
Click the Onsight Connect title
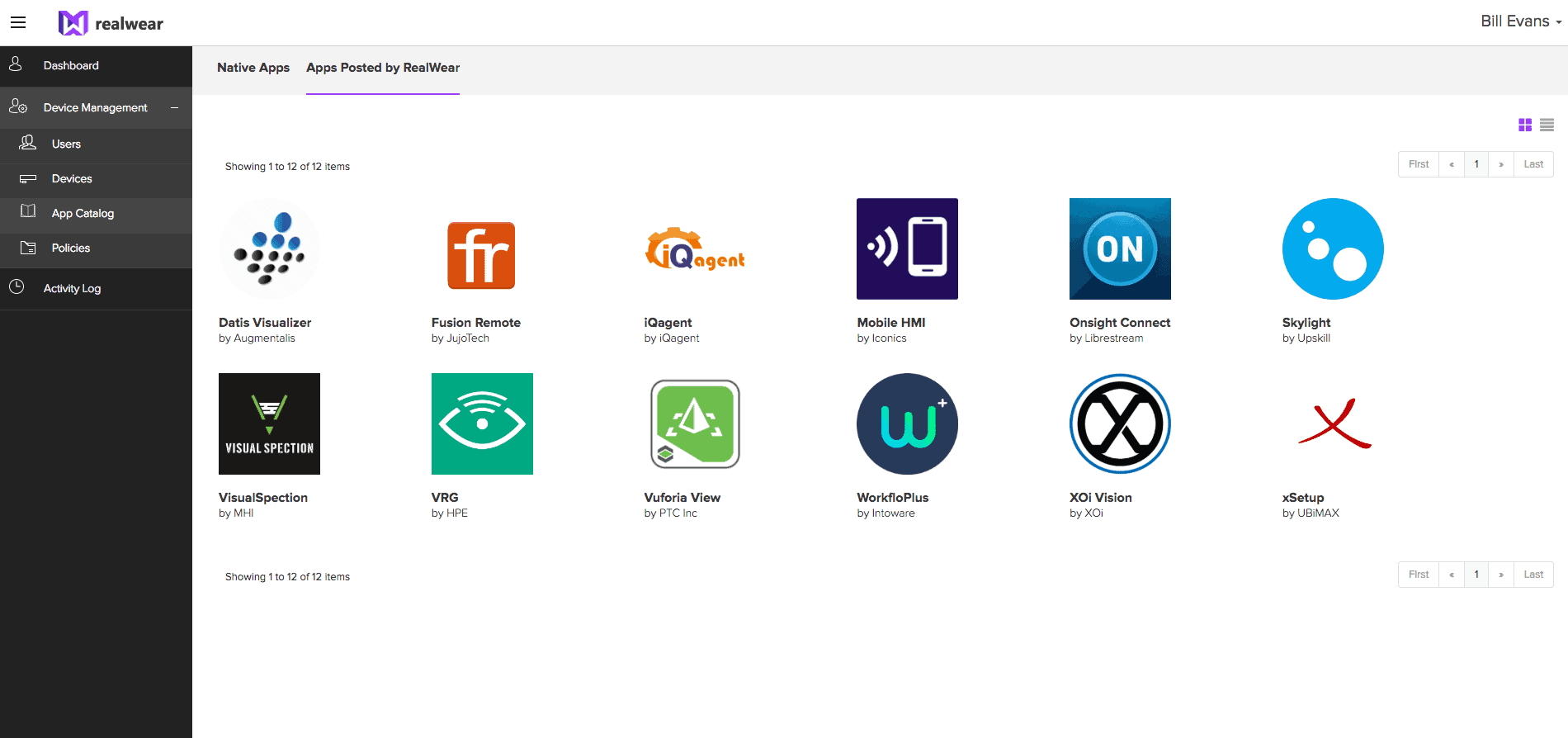(1120, 323)
